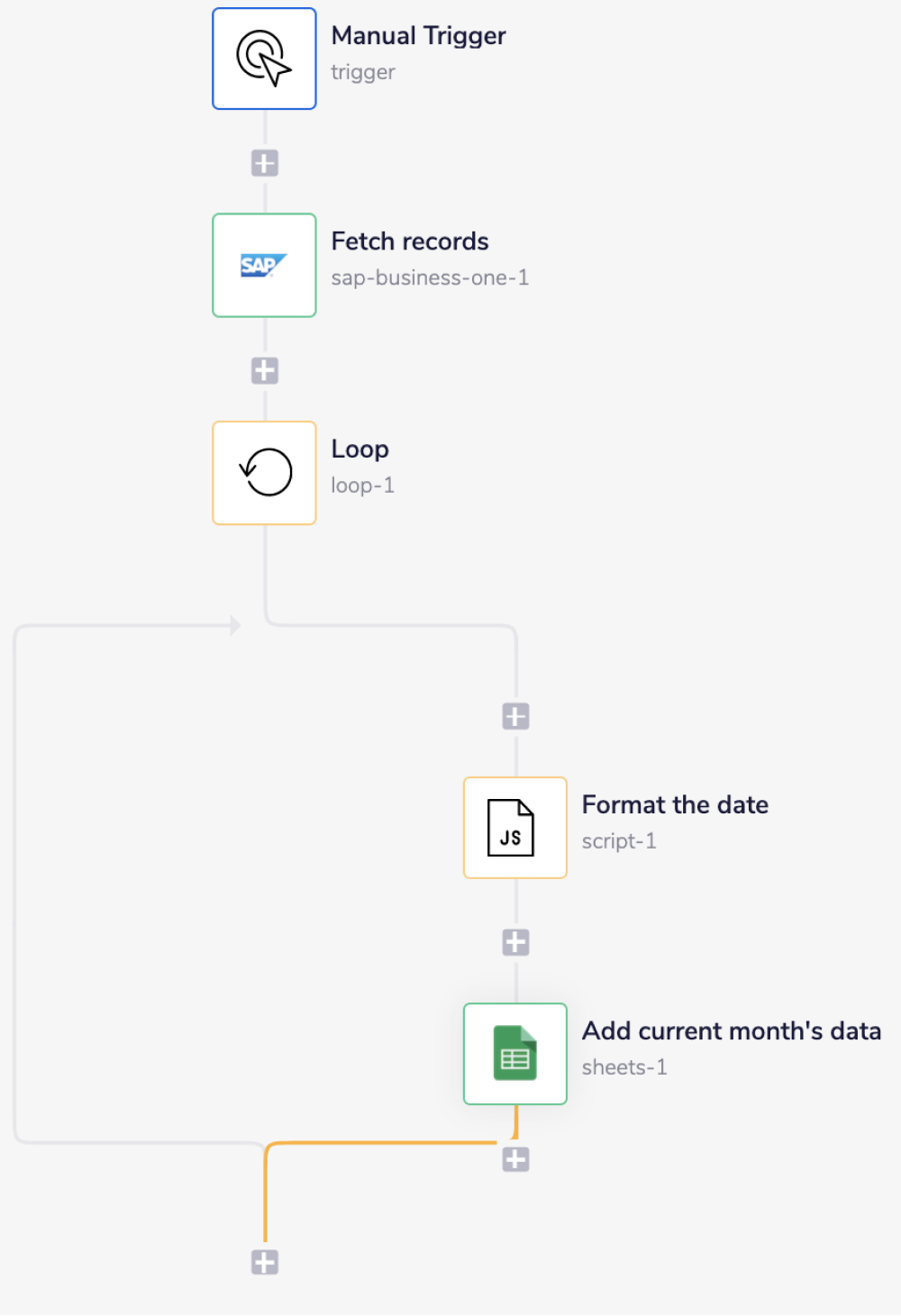Add step right after Add current month's data
Viewport: 901px width, 1316px height.
(515, 1159)
